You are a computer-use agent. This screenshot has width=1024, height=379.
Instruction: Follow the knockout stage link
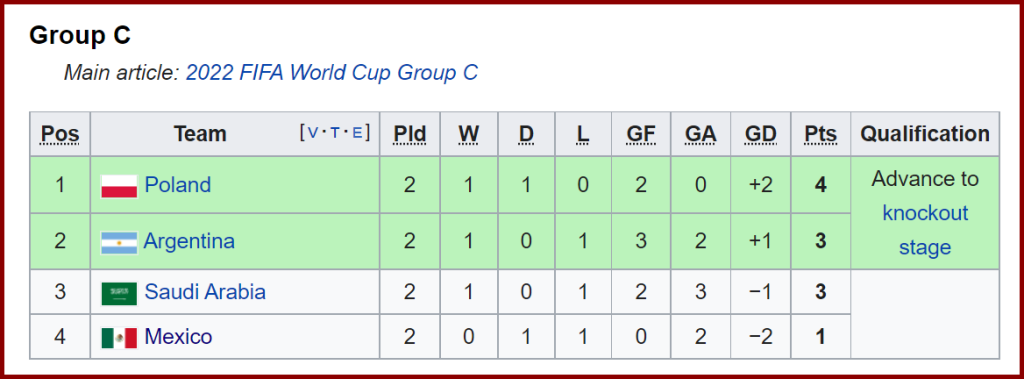(925, 231)
